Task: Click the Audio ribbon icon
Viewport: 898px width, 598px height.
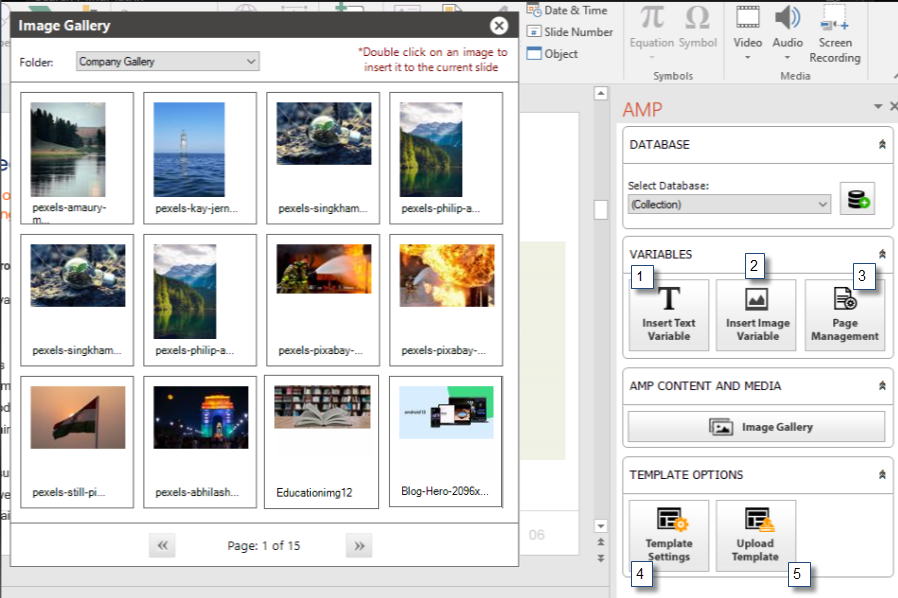Action: click(x=787, y=18)
